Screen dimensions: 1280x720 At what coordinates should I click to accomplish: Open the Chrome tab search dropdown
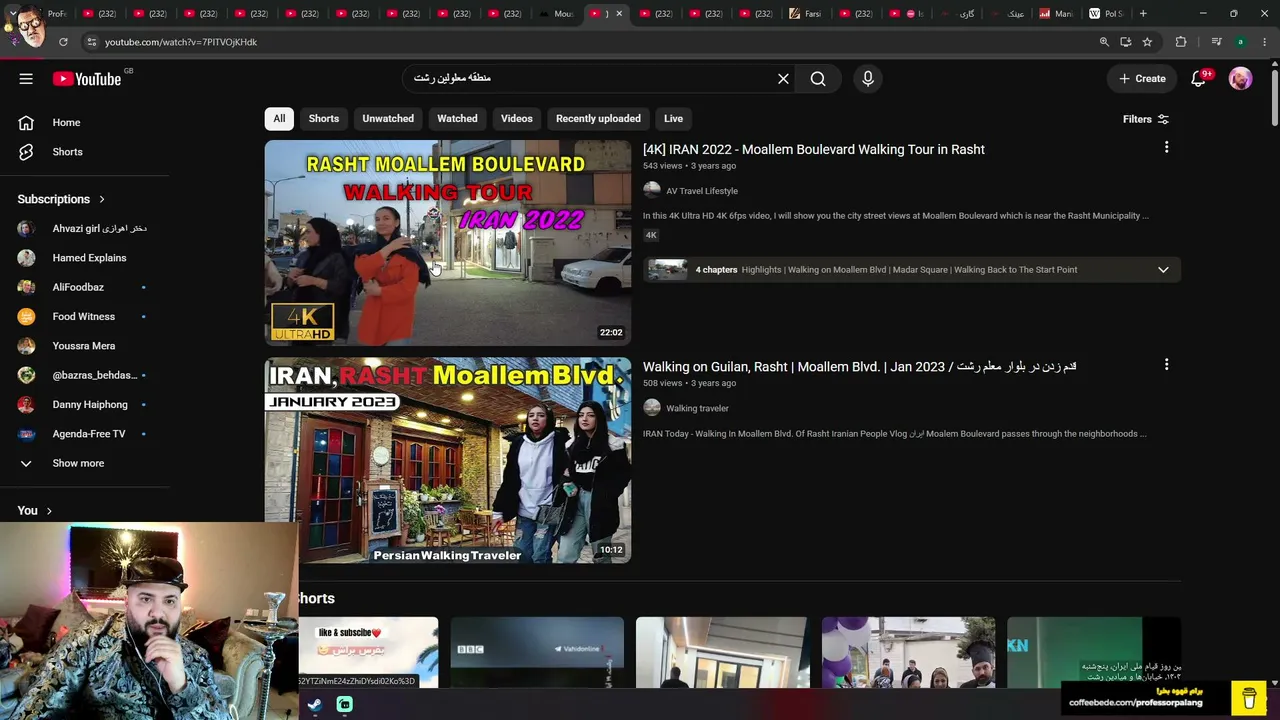(12, 14)
